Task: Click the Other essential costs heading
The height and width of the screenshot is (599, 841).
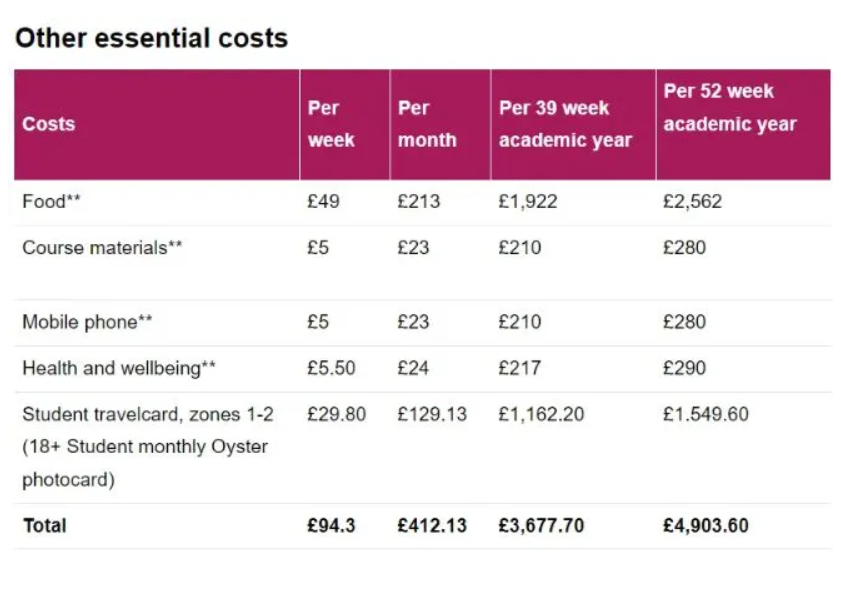Action: 152,38
